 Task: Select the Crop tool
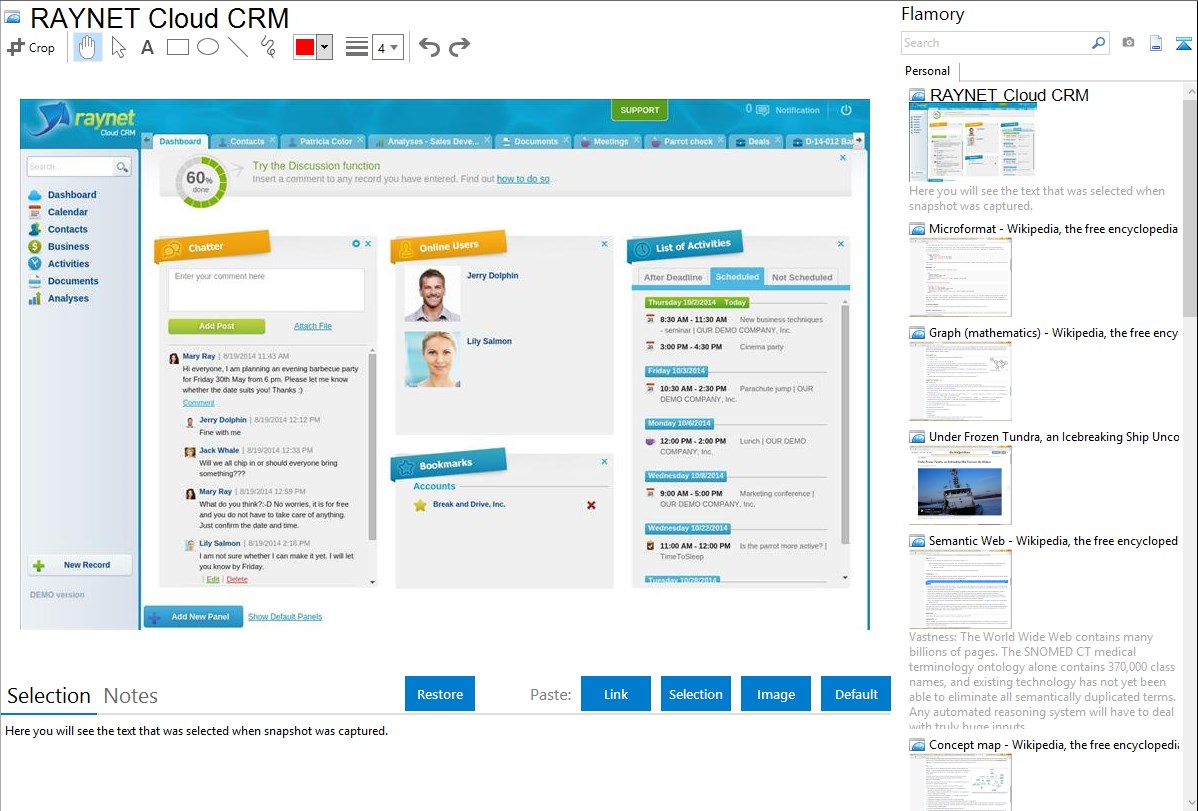tap(31, 47)
